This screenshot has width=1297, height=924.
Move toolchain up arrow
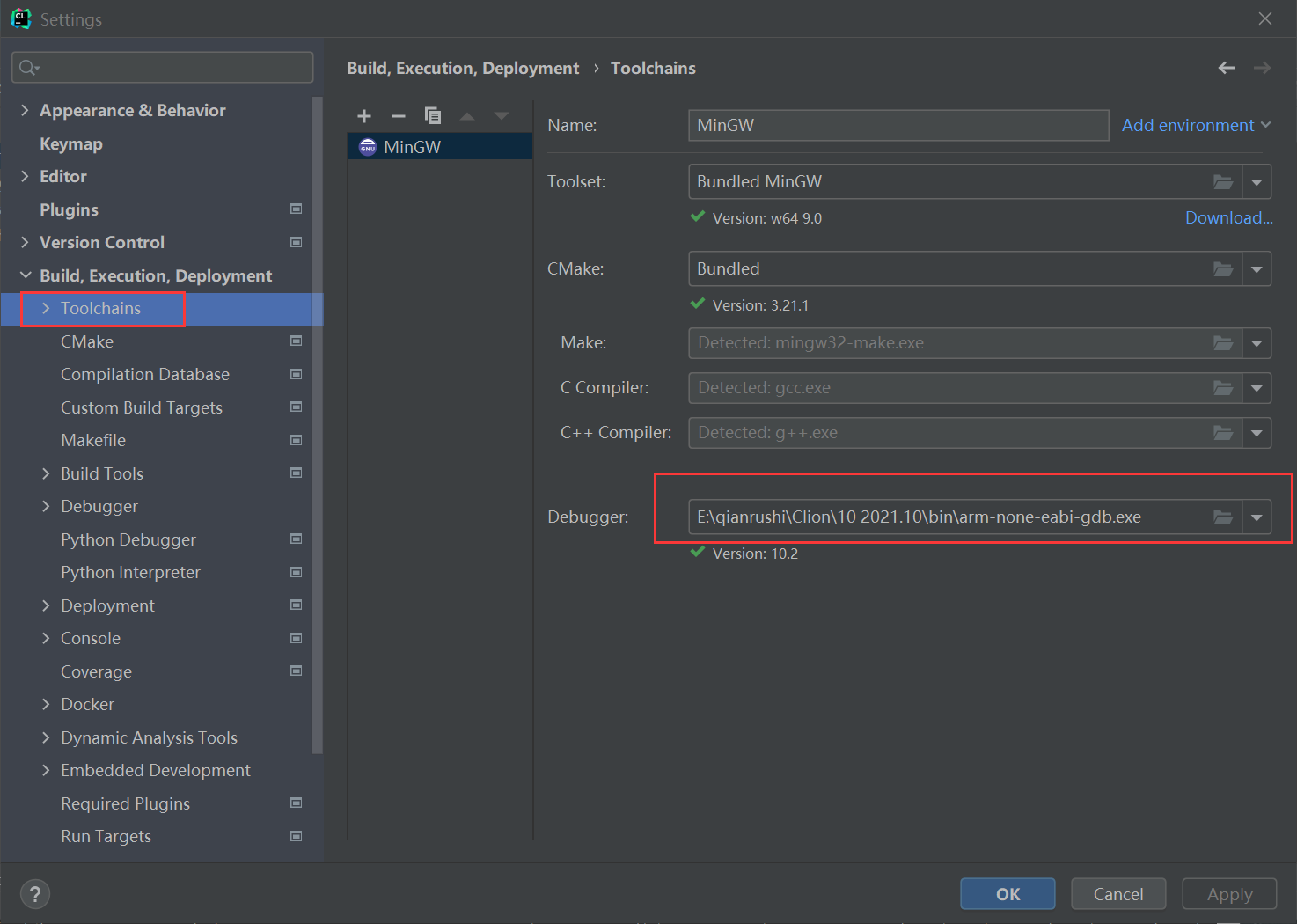[467, 116]
